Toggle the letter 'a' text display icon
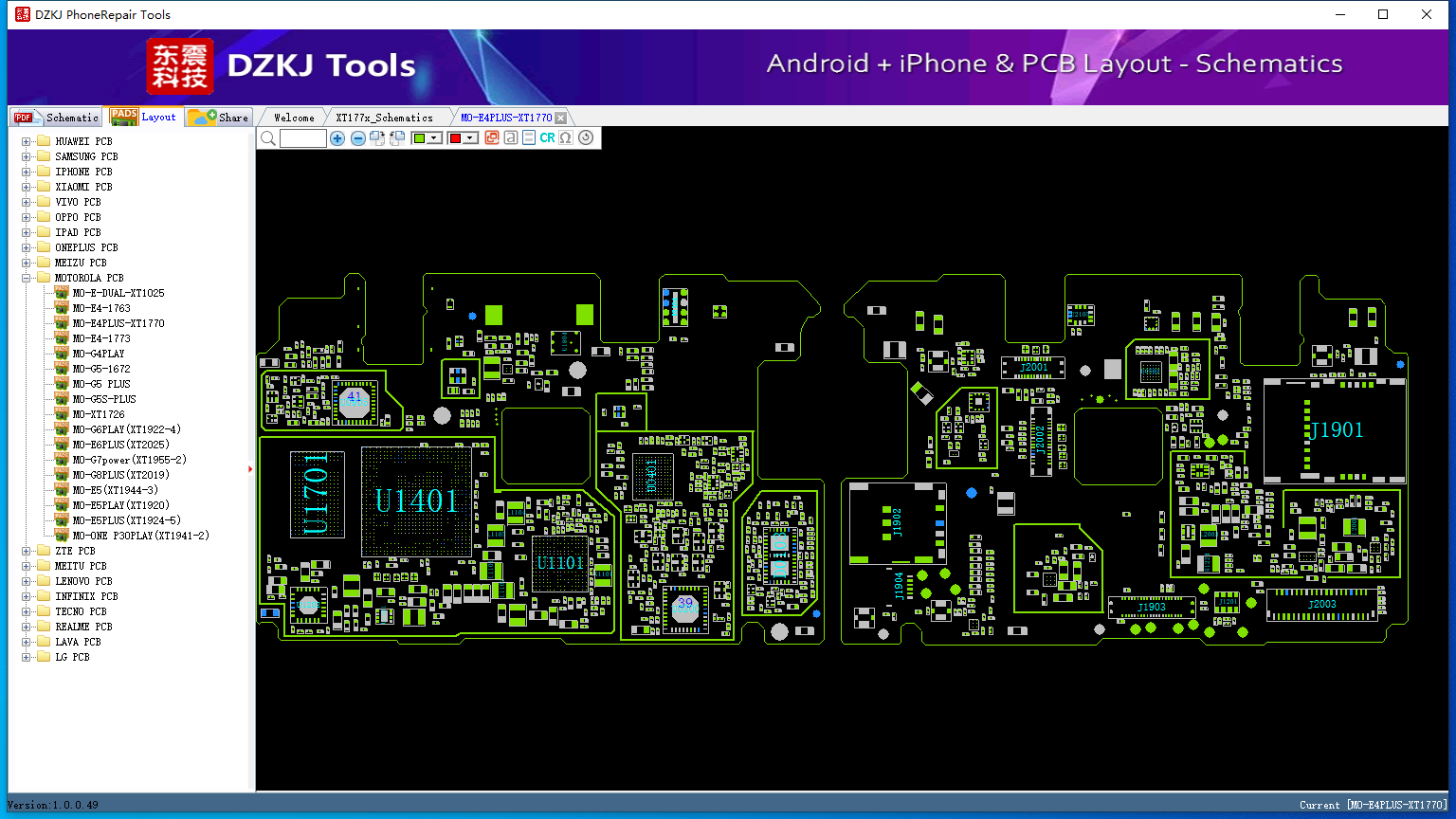 coord(510,138)
